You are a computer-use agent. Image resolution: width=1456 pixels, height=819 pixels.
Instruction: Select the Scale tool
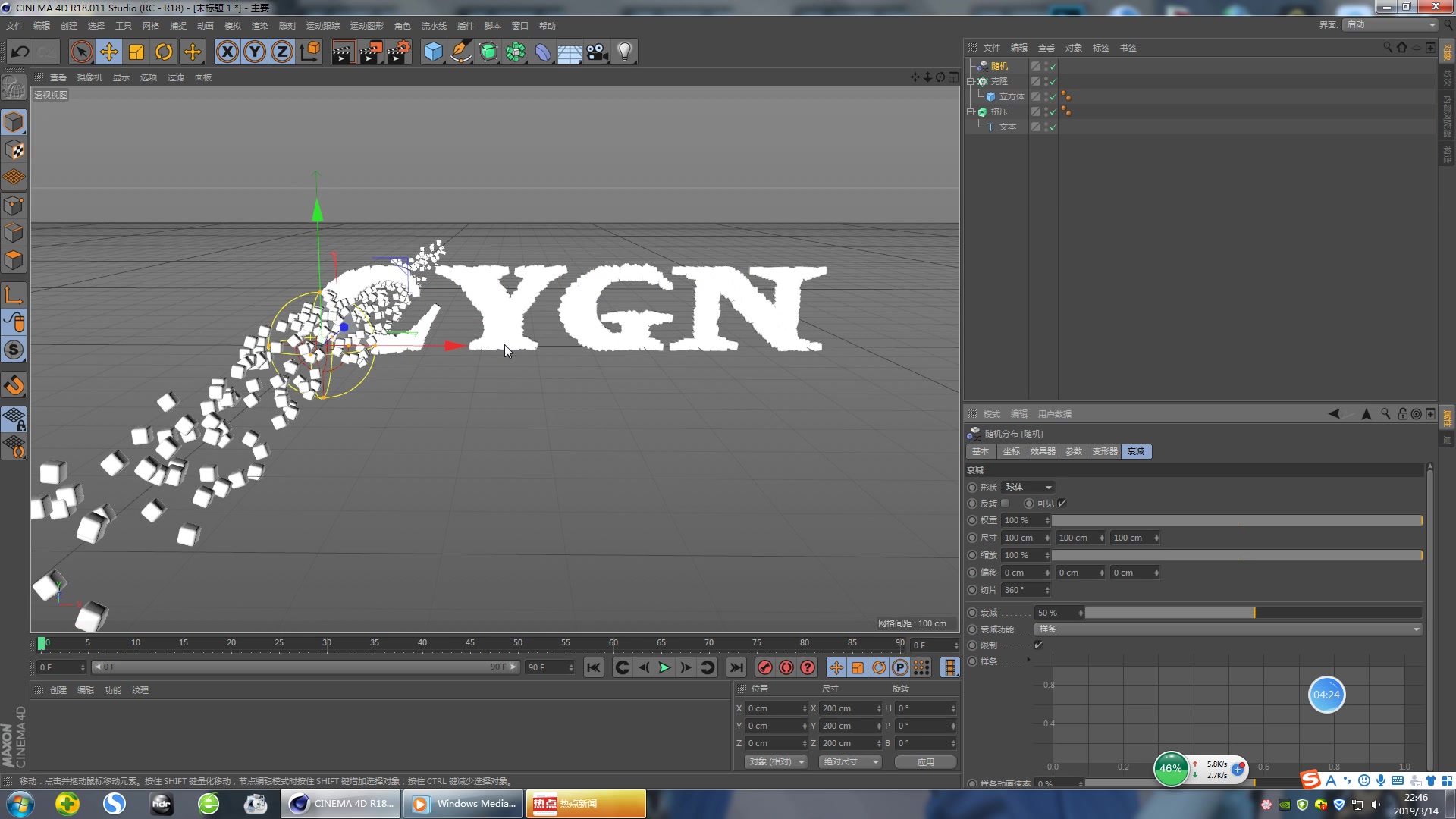tap(136, 52)
